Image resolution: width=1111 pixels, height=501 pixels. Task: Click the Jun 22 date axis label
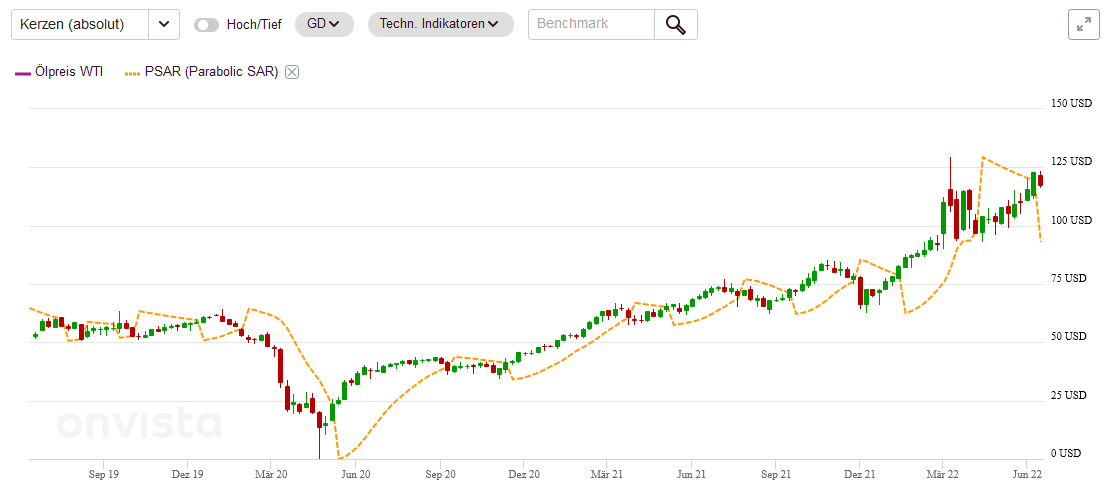(1029, 476)
